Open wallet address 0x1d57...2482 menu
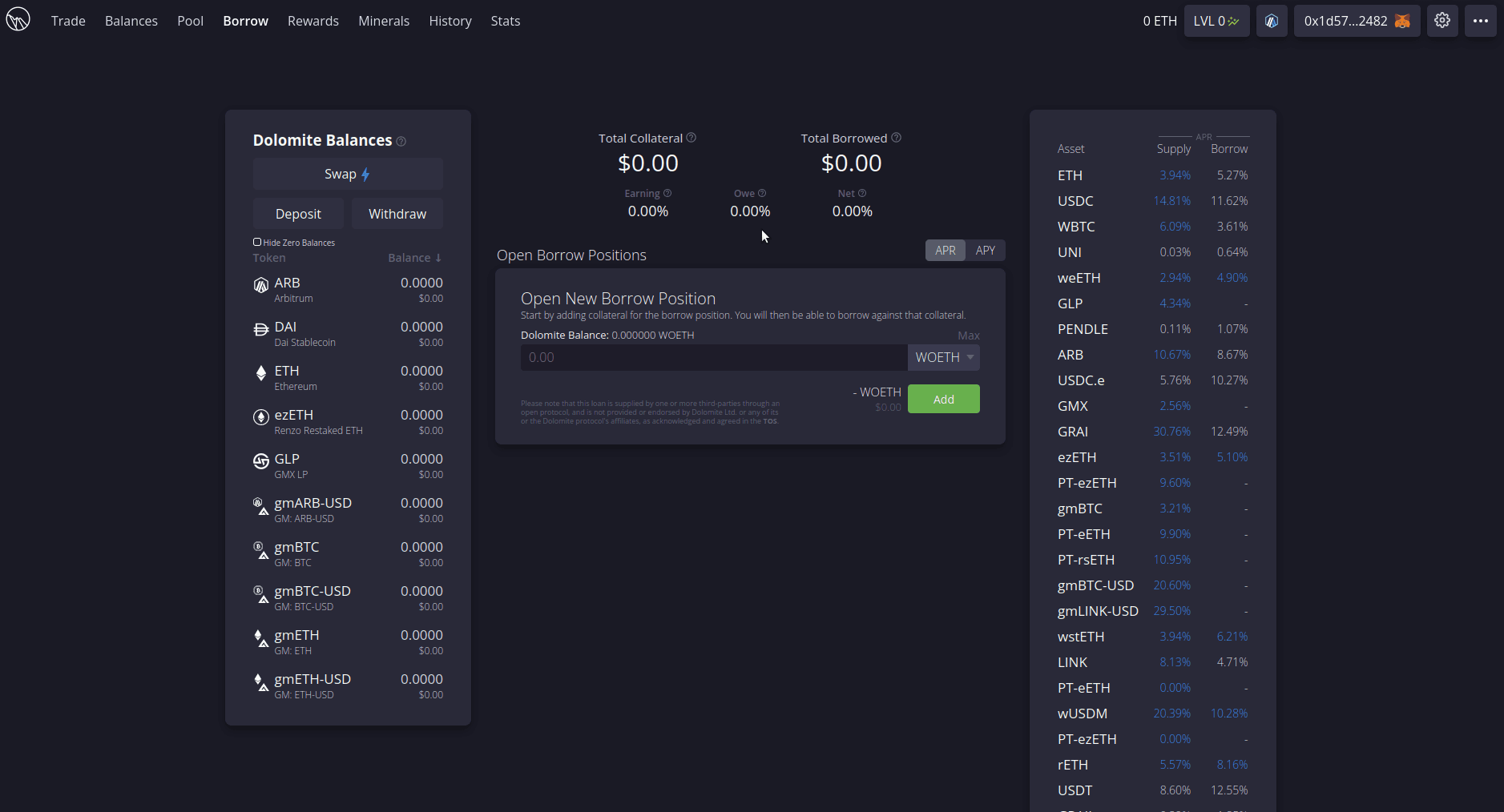This screenshot has height=812, width=1504. click(1357, 21)
